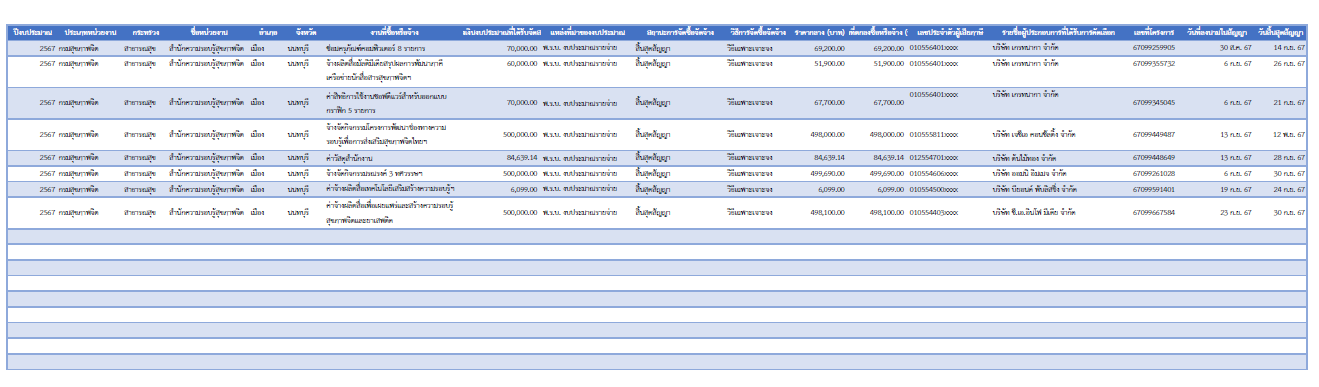Click the กระทรวง column header

click(x=147, y=34)
